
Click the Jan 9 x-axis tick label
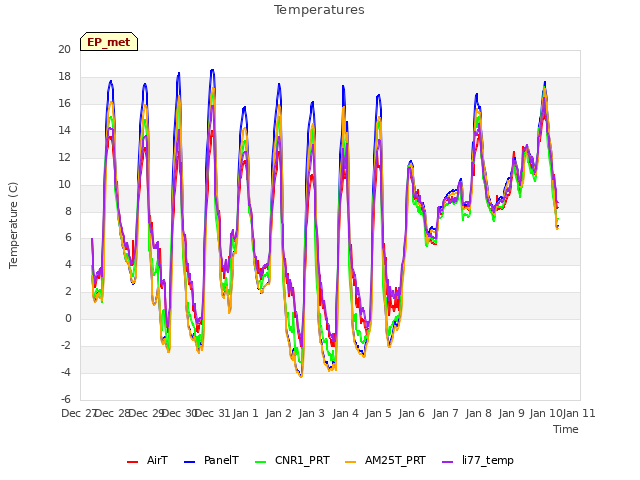pos(512,413)
